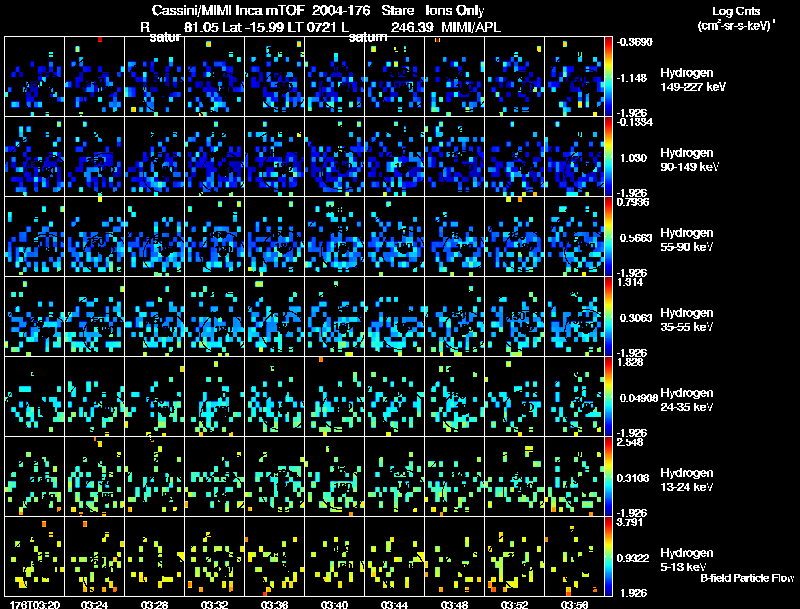This screenshot has width=800, height=609.
Task: Click the '-1.148' colorbar midpoint value
Action: click(x=632, y=78)
